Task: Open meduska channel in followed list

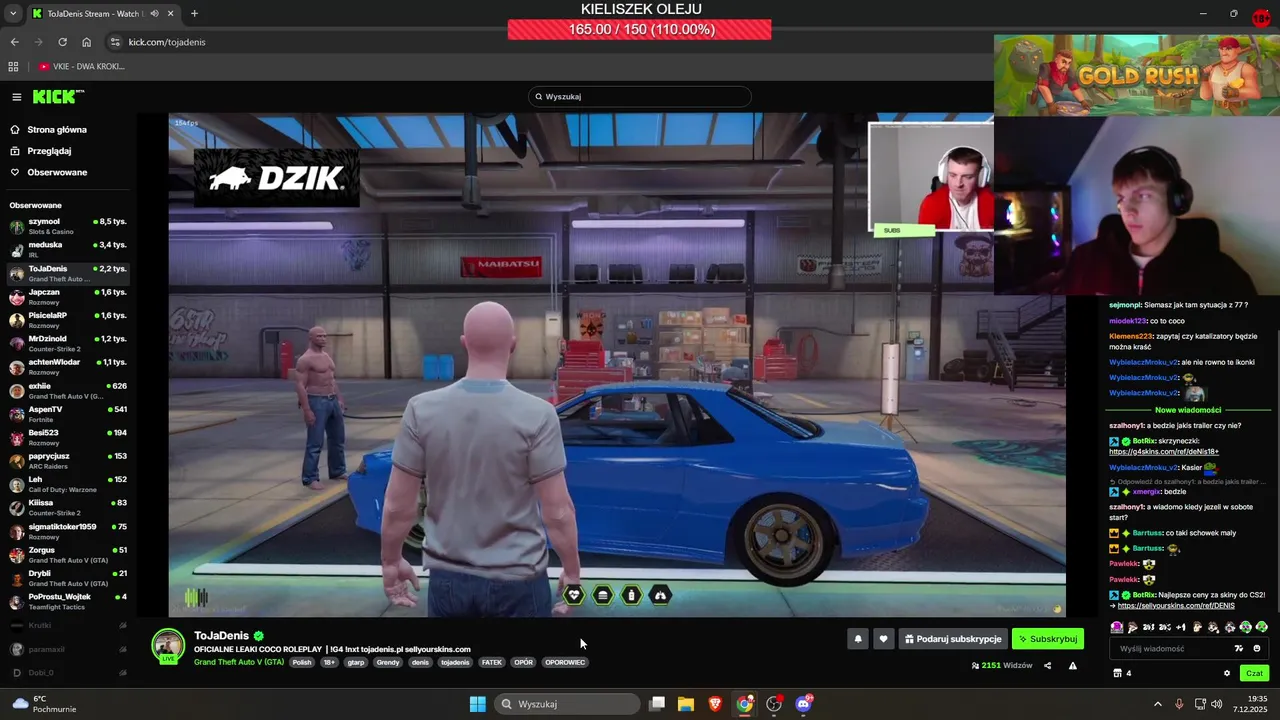Action: click(x=68, y=249)
